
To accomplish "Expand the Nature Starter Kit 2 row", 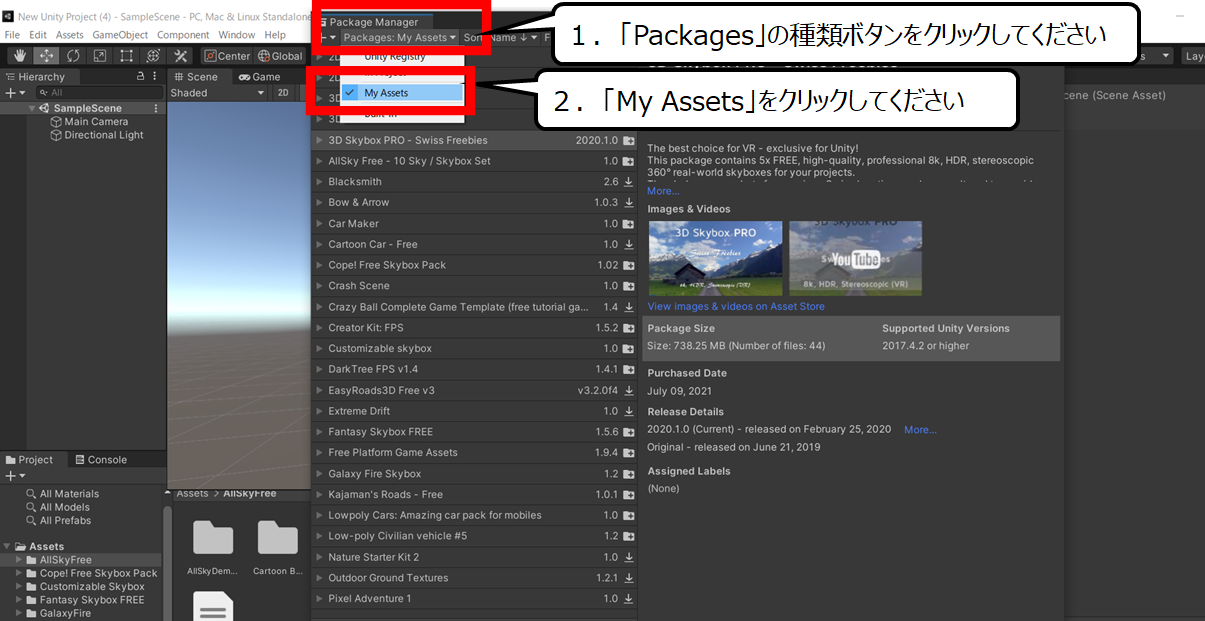I will pyautogui.click(x=319, y=557).
